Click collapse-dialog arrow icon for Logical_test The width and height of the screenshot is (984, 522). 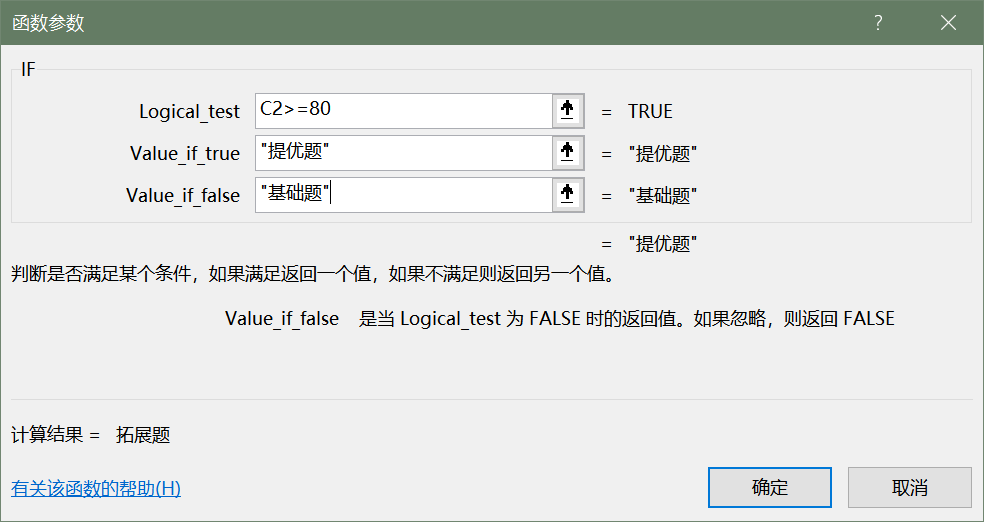pos(567,111)
